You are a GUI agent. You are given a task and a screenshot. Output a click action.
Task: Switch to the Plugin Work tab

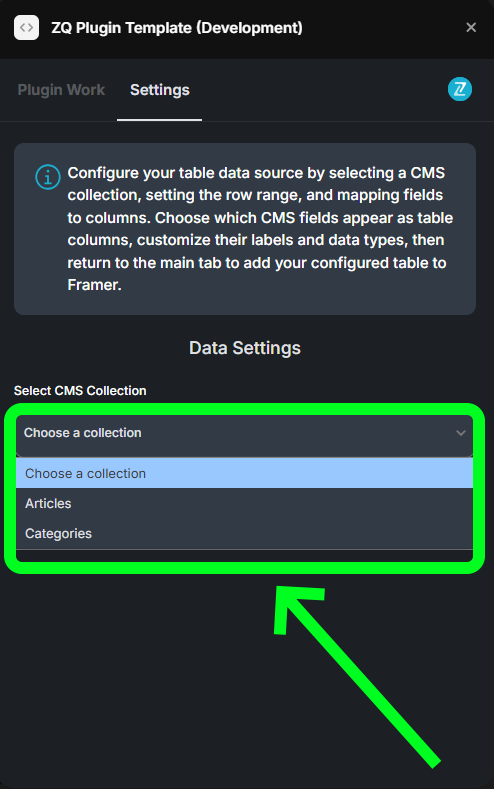pos(61,90)
